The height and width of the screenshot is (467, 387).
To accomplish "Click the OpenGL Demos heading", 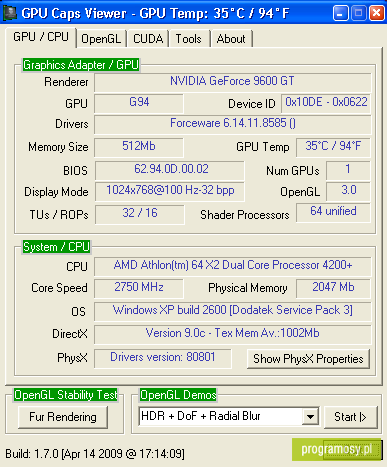I will (x=178, y=395).
